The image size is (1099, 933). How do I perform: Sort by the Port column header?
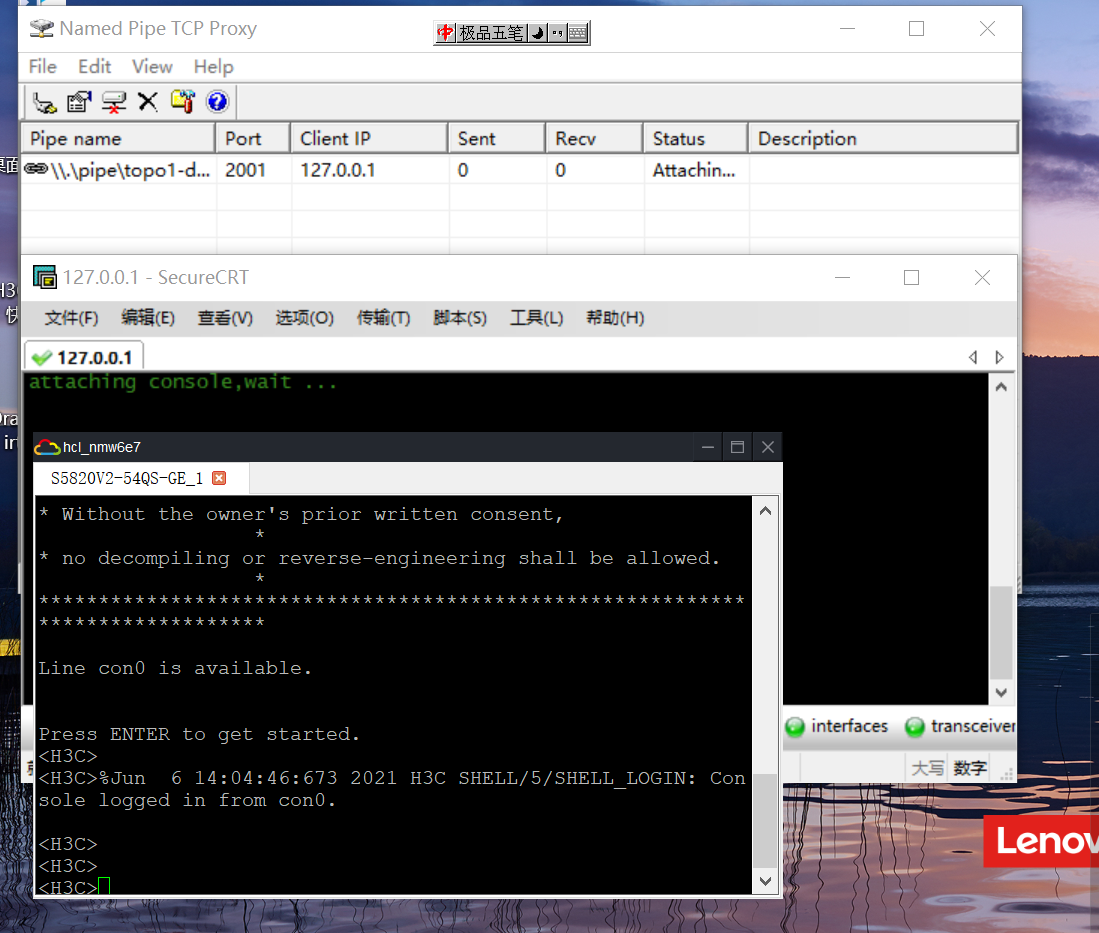click(253, 139)
